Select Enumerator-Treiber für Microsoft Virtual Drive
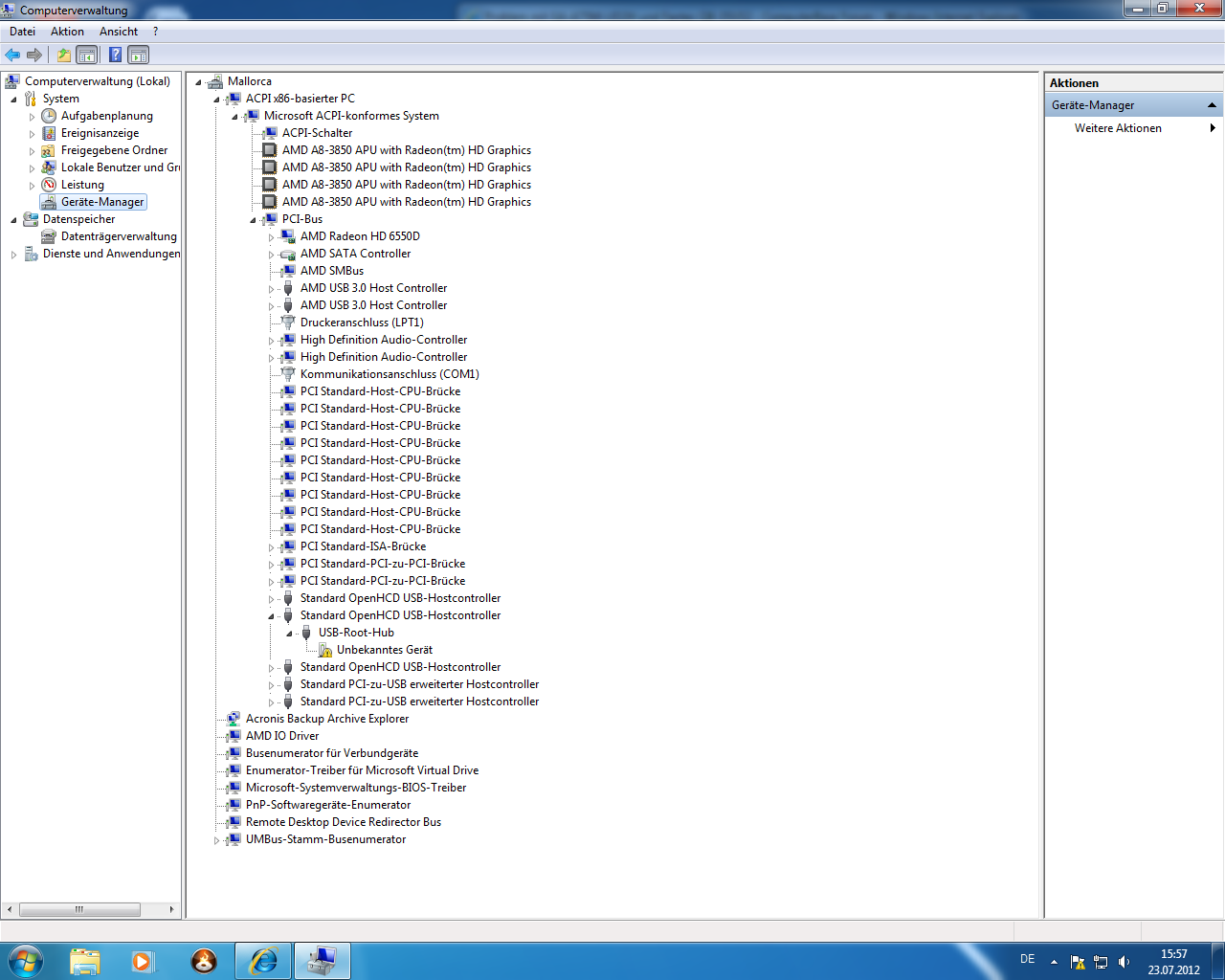Image resolution: width=1225 pixels, height=980 pixels. (362, 770)
